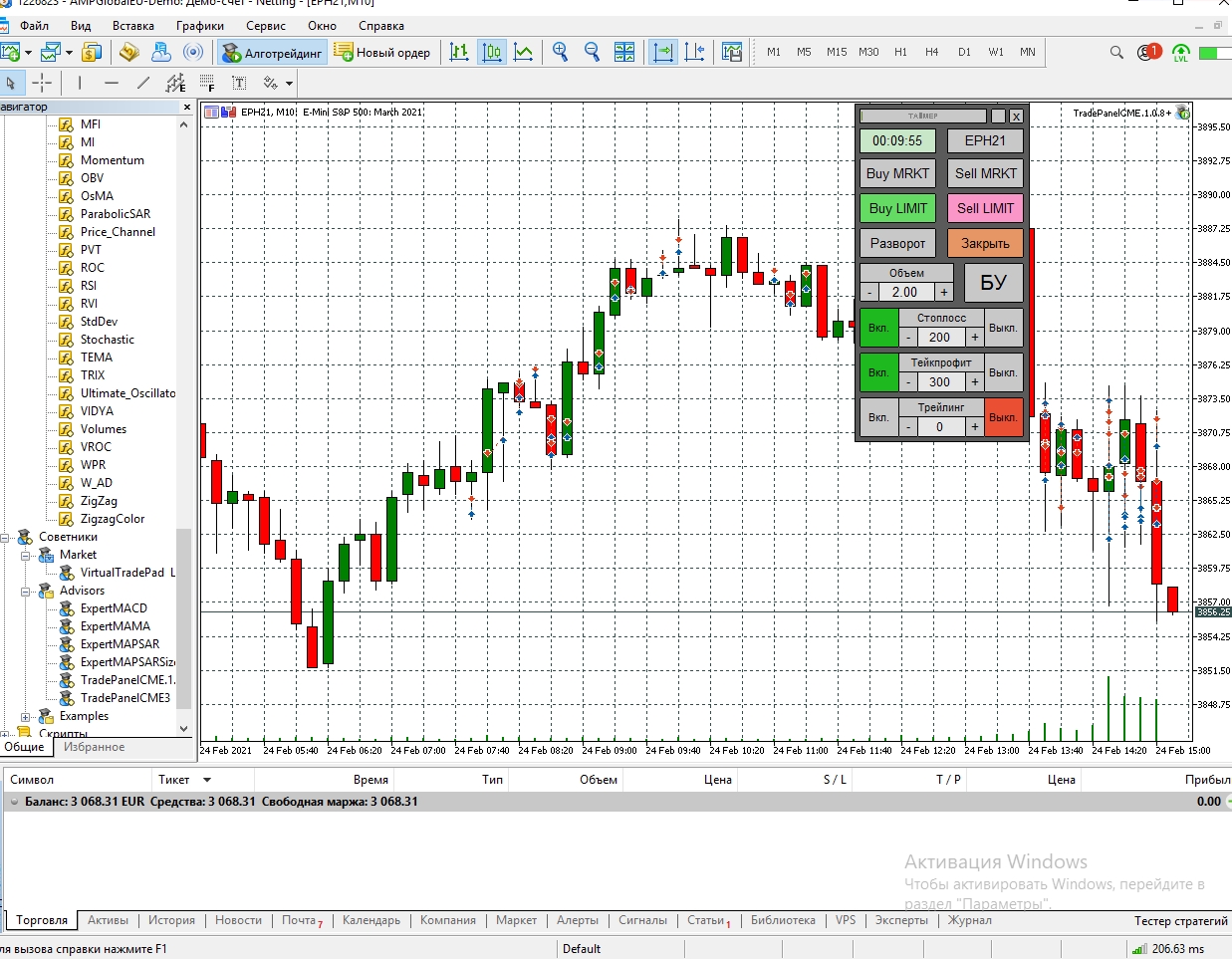Collapse the Advisors tree node
Viewport: 1232px width, 959px height.
(x=26, y=591)
